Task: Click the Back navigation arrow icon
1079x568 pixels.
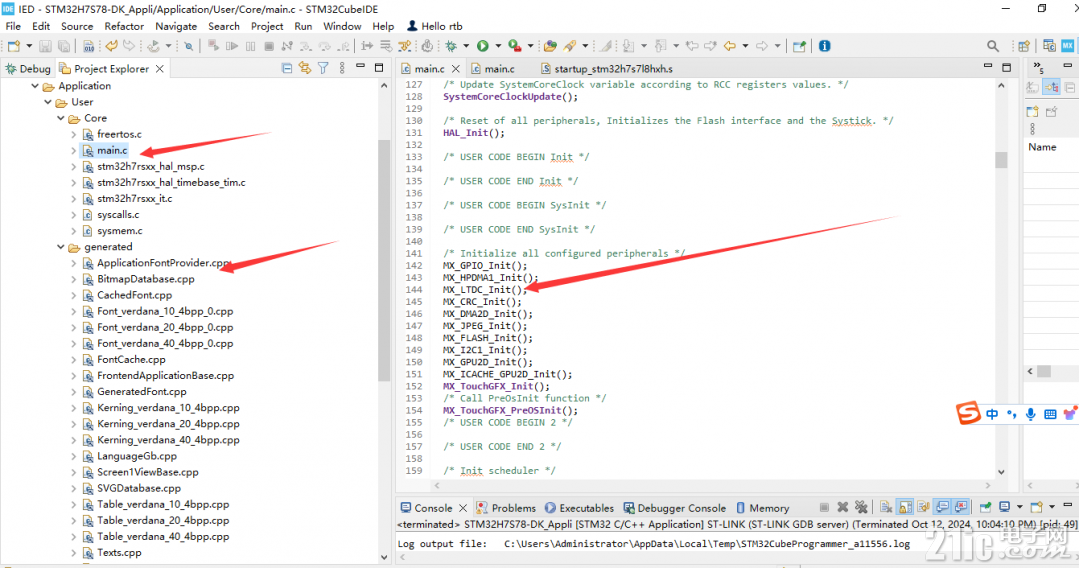Action: point(729,46)
